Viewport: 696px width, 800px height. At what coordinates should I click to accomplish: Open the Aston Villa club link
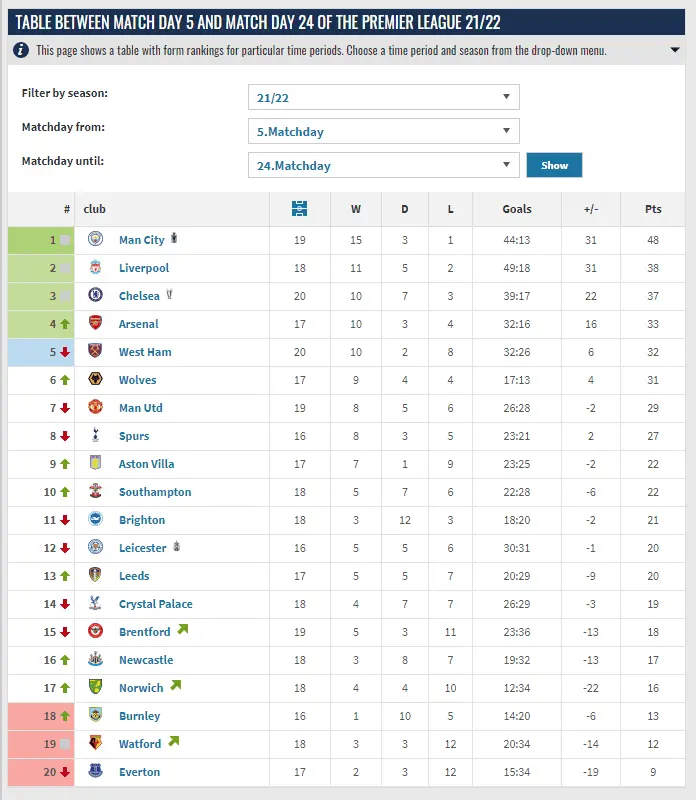(x=147, y=464)
